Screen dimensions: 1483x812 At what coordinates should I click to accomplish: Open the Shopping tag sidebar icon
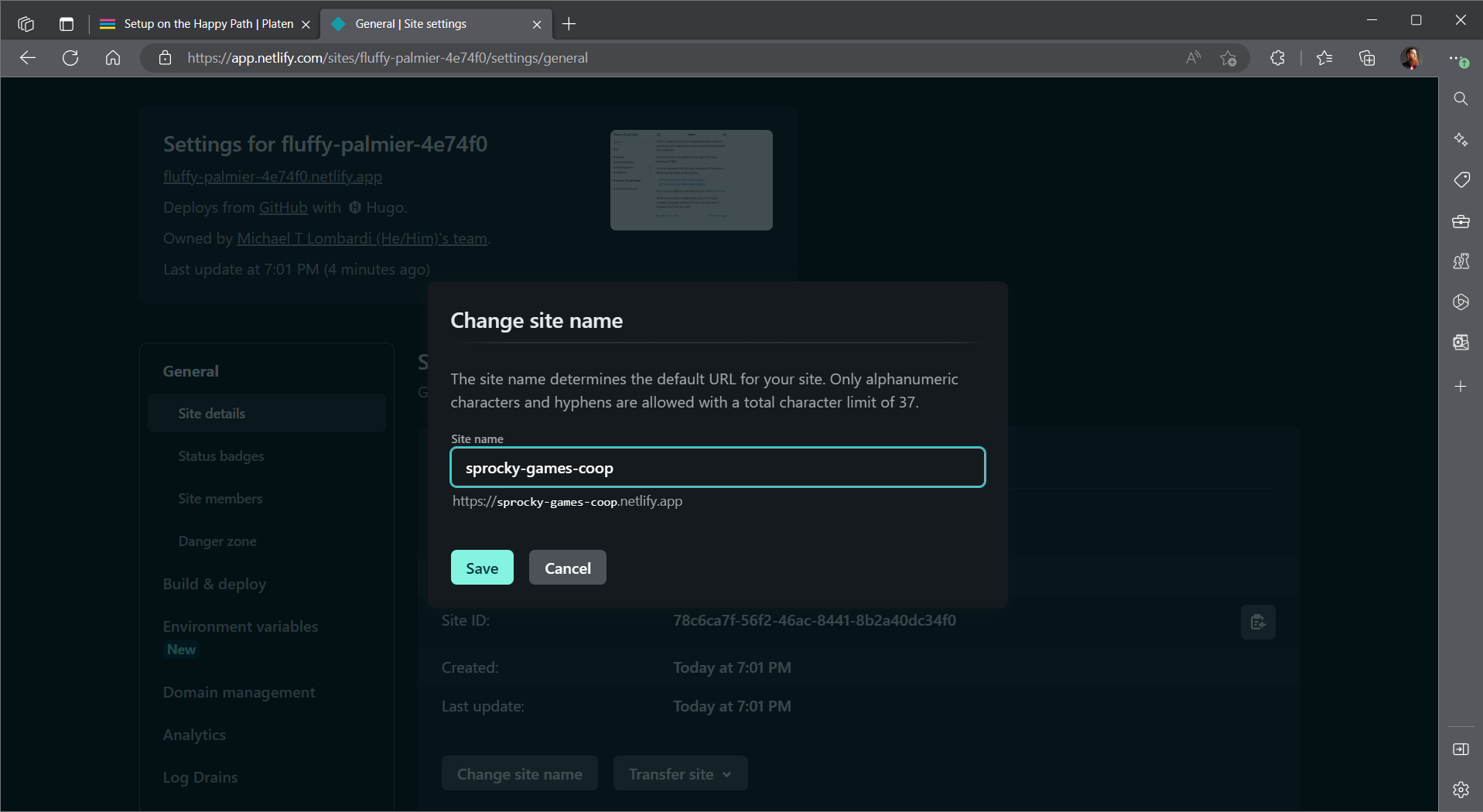click(1460, 180)
